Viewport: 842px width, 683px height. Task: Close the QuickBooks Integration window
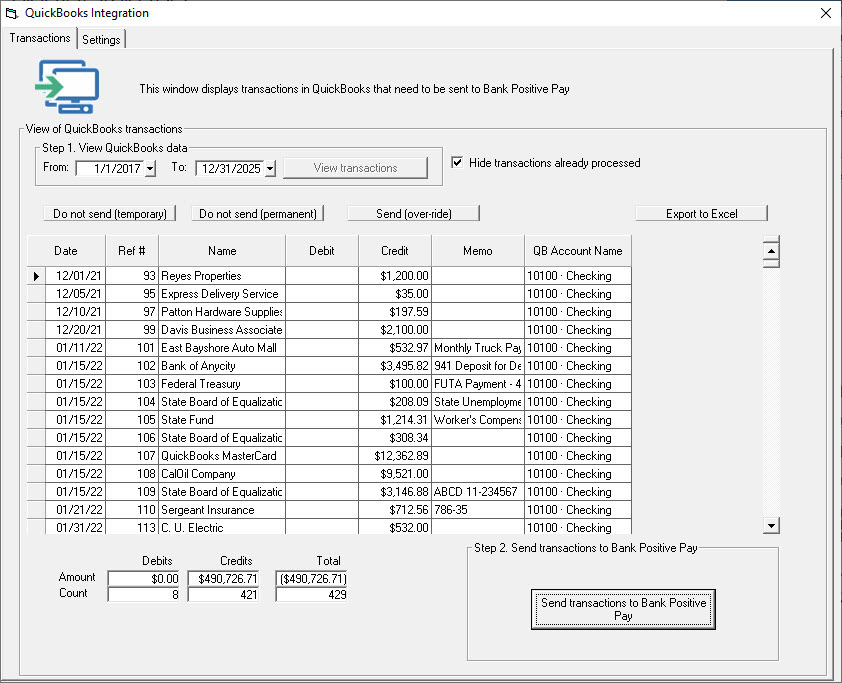point(826,13)
